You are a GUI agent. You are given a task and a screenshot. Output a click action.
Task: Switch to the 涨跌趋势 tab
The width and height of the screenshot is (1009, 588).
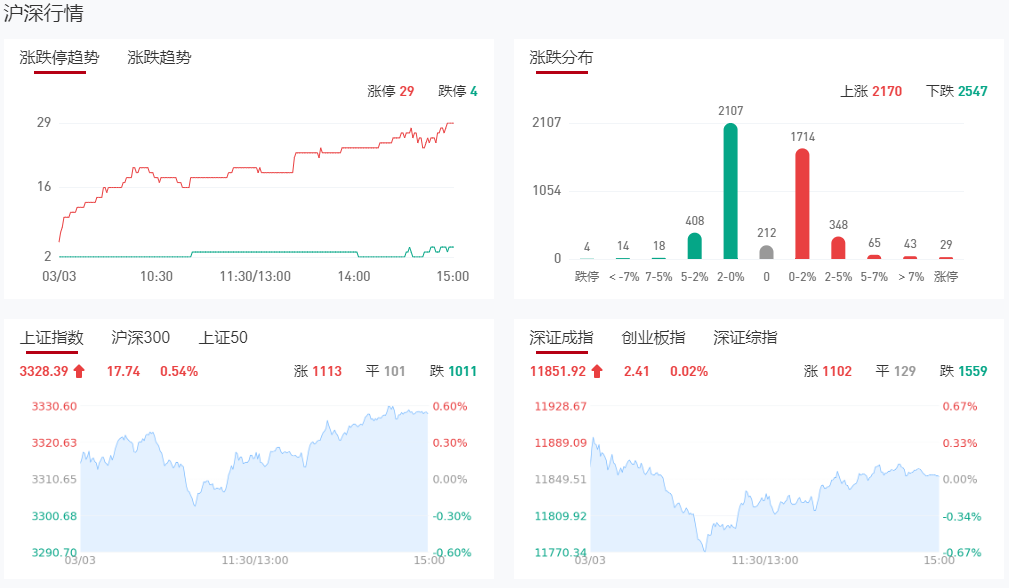pyautogui.click(x=159, y=58)
